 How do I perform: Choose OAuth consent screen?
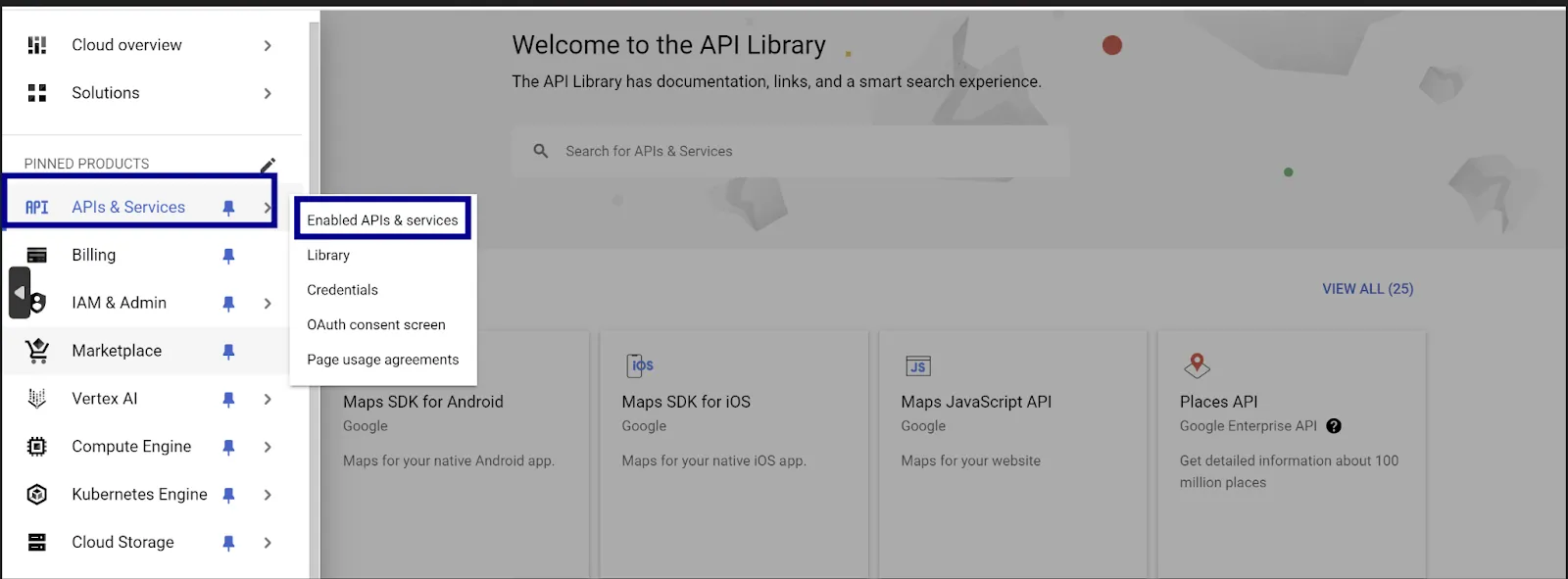point(376,324)
